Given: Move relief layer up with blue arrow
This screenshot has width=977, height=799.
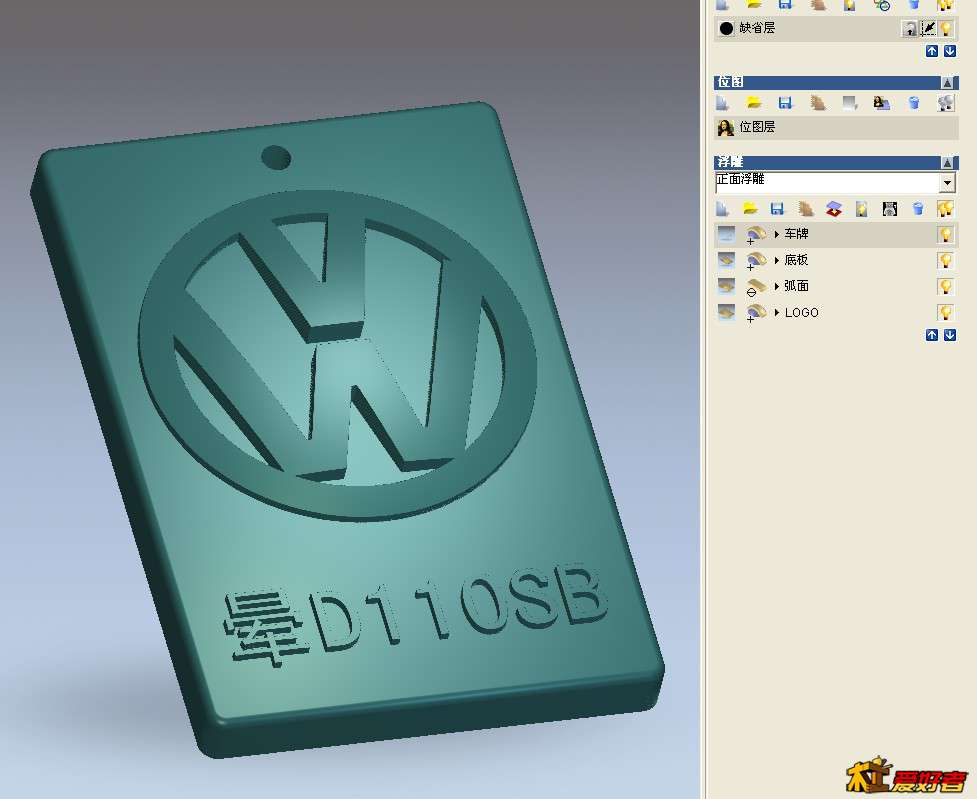Looking at the screenshot, I should (932, 335).
